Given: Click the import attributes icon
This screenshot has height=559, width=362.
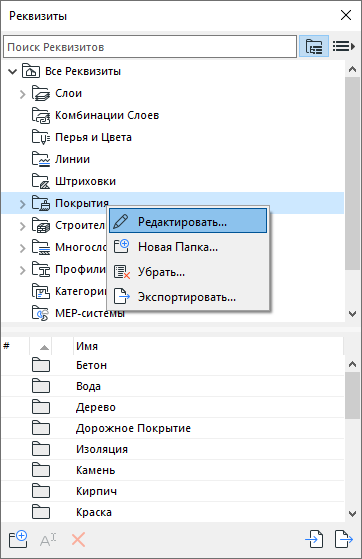Looking at the screenshot, I should [x=314, y=539].
